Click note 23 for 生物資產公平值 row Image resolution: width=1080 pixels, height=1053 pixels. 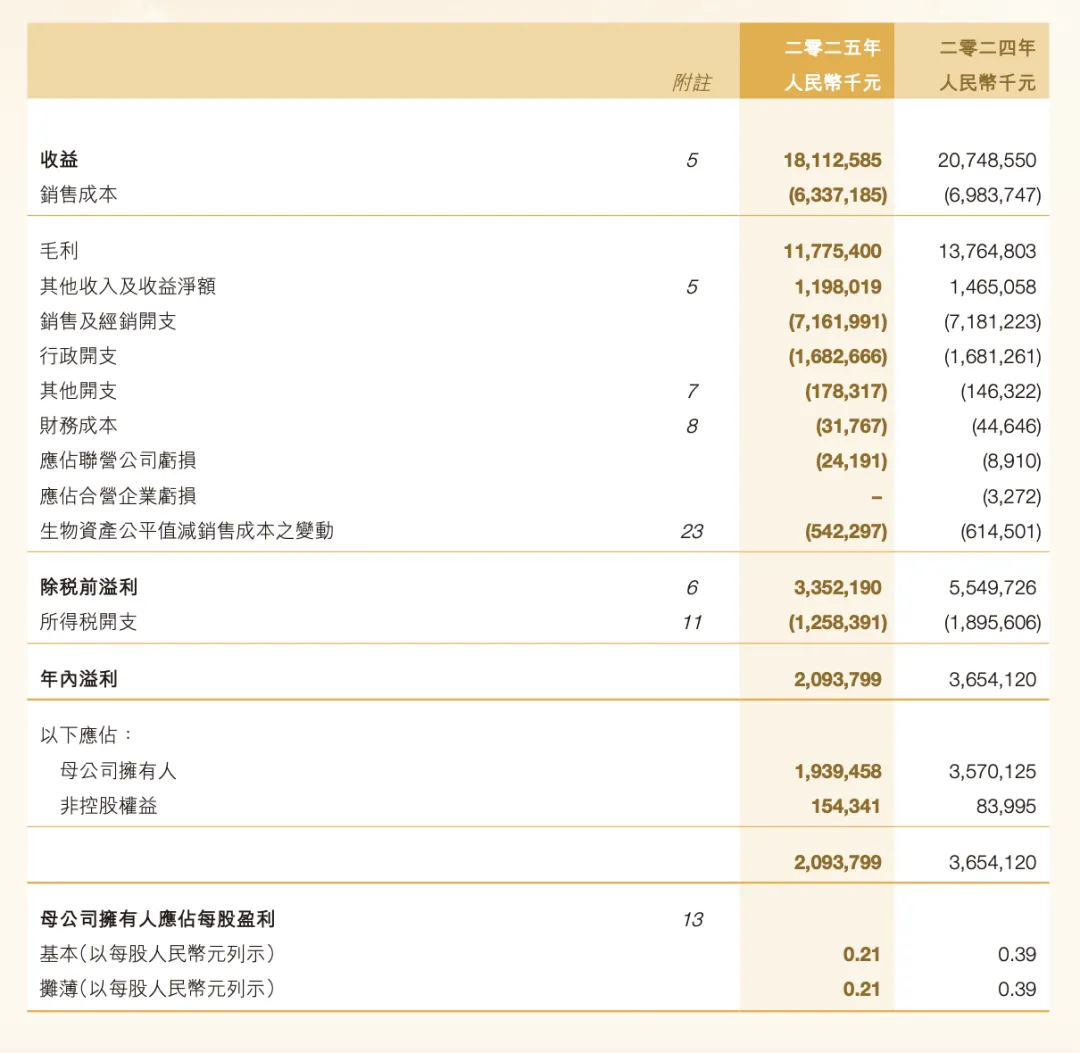pyautogui.click(x=692, y=531)
